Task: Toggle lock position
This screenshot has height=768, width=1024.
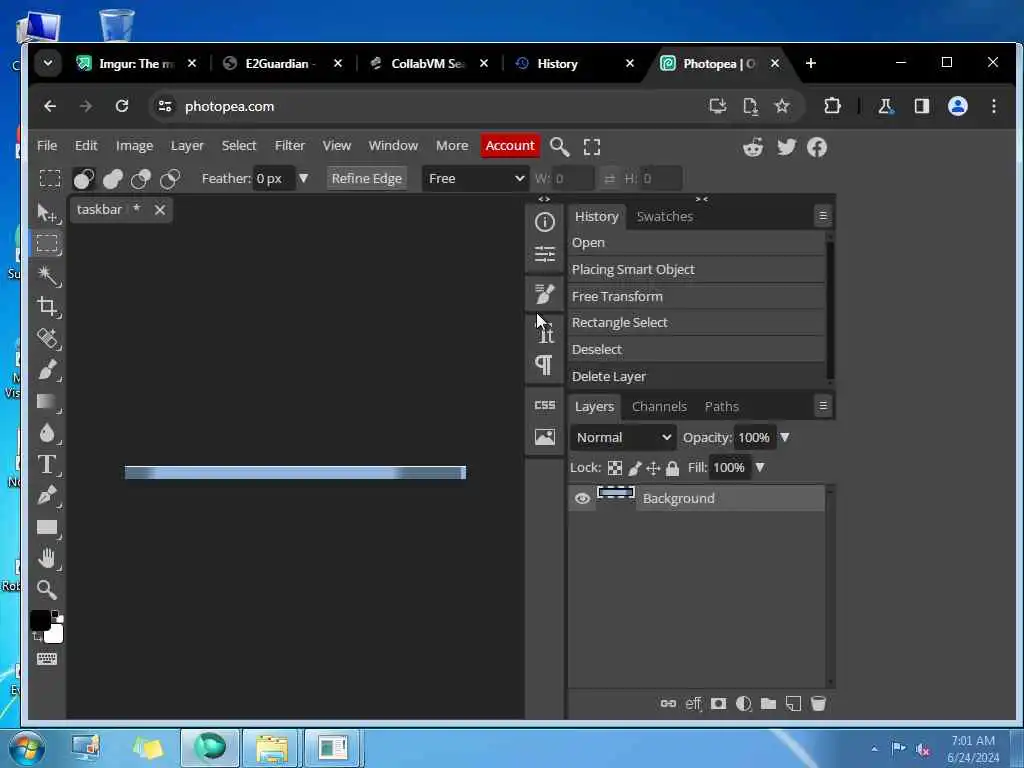Action: coord(653,468)
